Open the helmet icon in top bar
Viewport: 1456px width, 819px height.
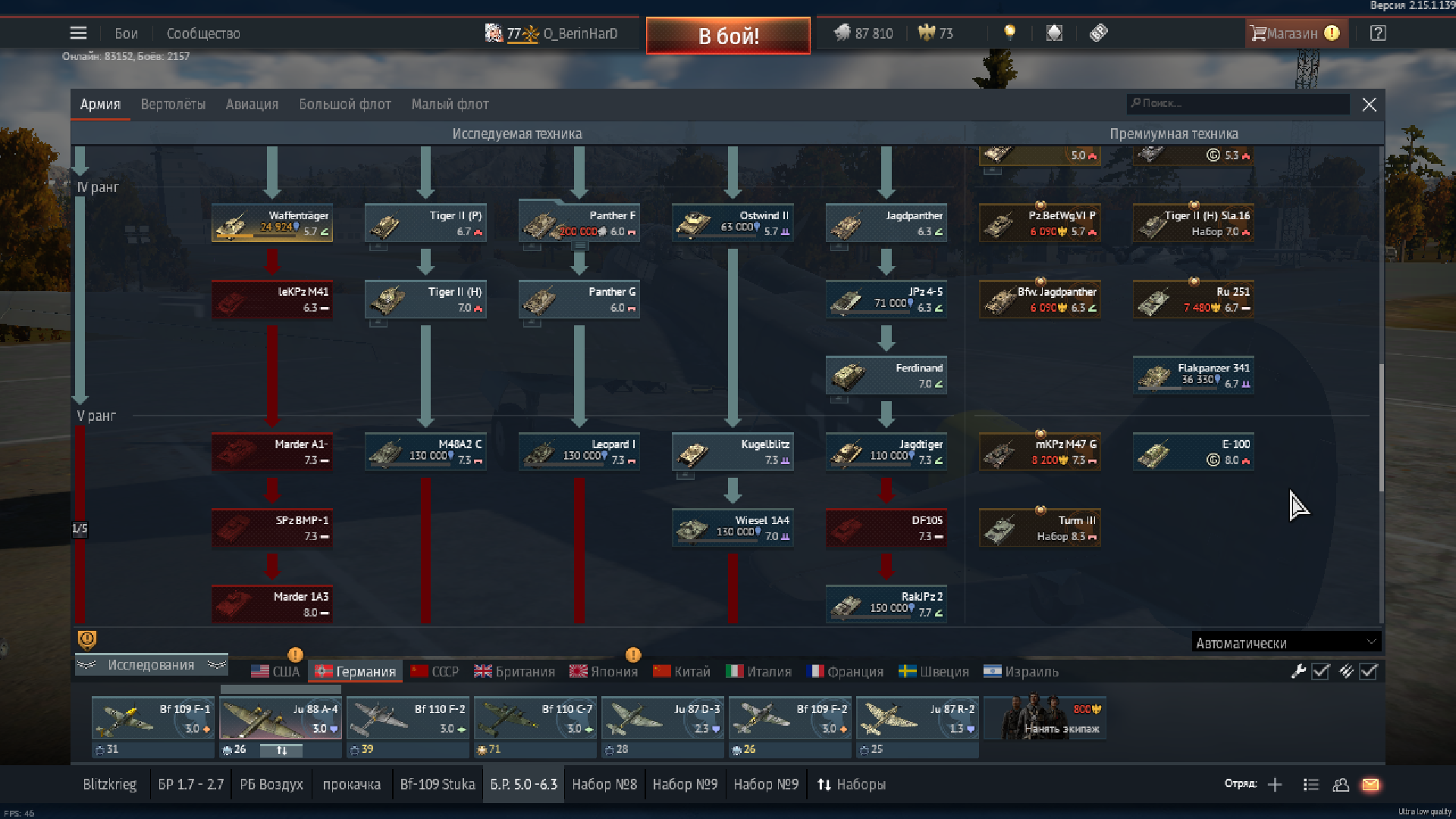click(1054, 33)
